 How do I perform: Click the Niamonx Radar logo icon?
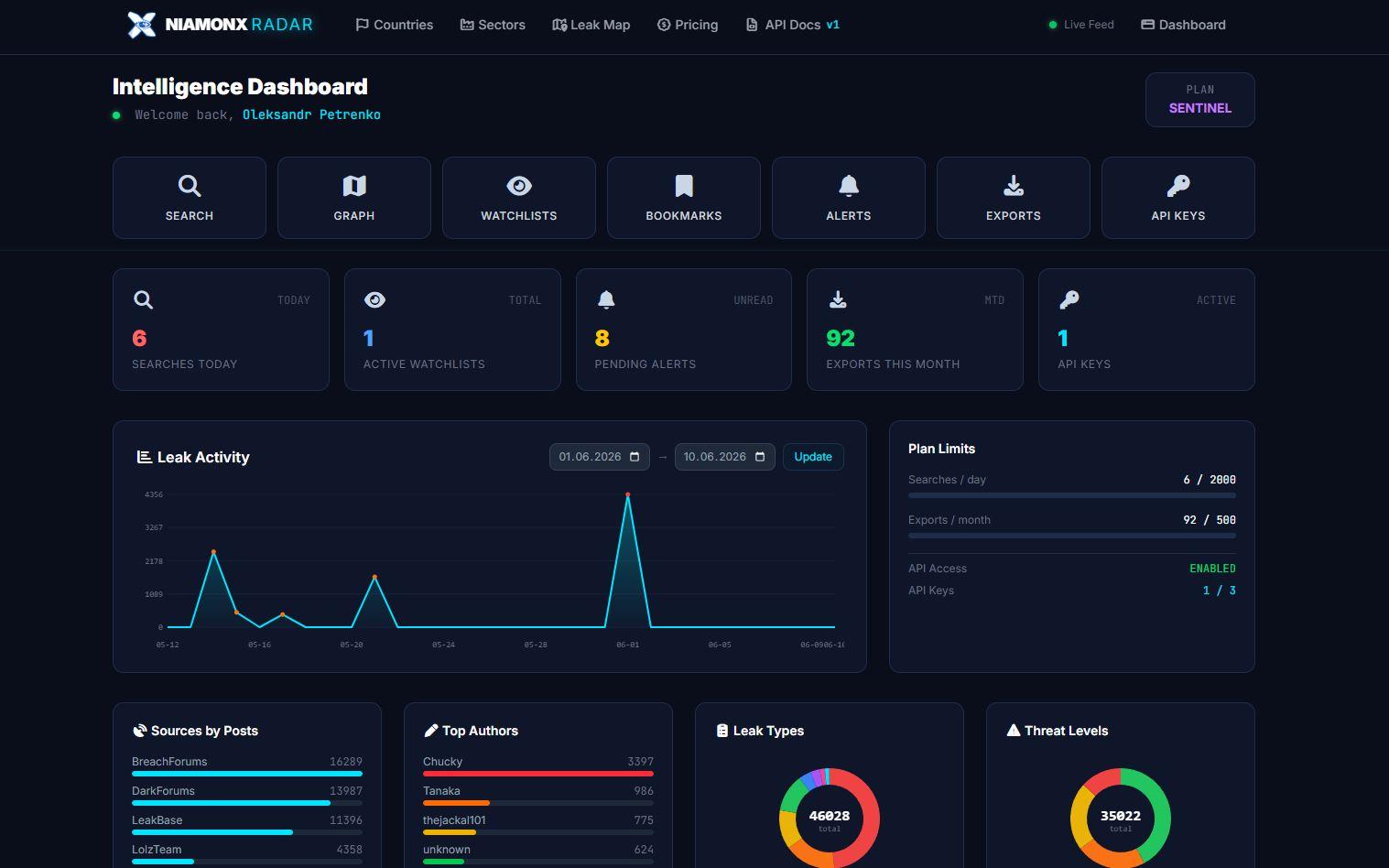point(141,25)
